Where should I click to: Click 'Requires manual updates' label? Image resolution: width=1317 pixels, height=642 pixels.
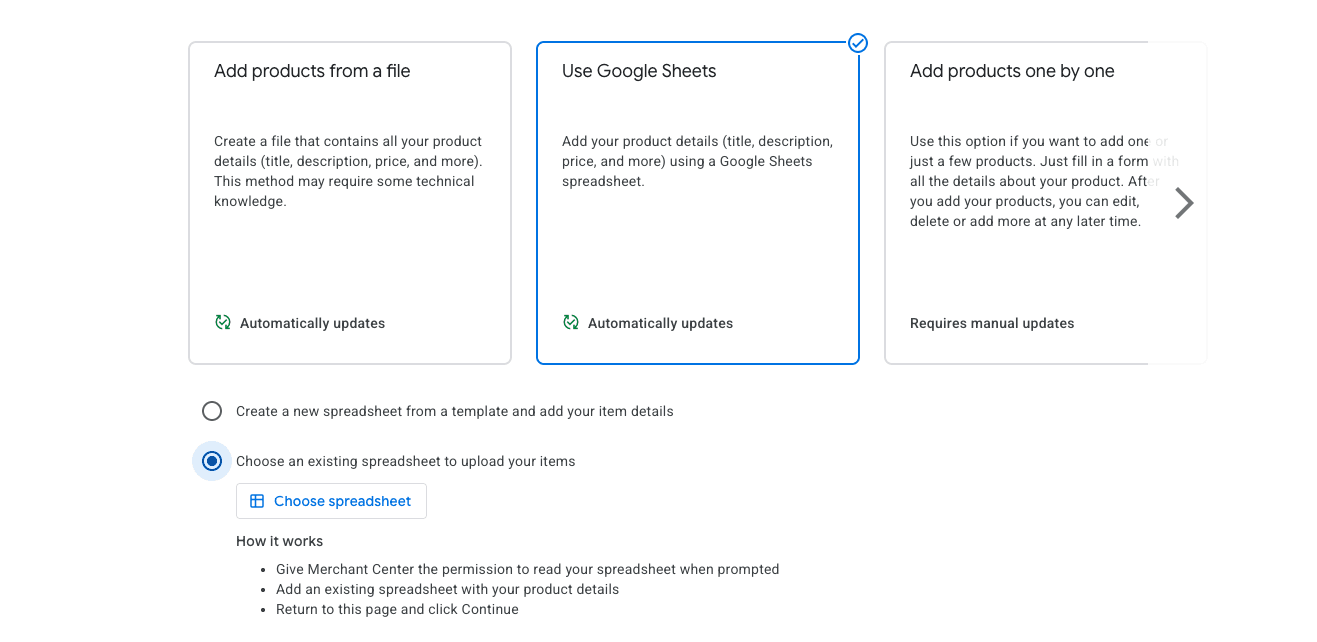tap(992, 322)
